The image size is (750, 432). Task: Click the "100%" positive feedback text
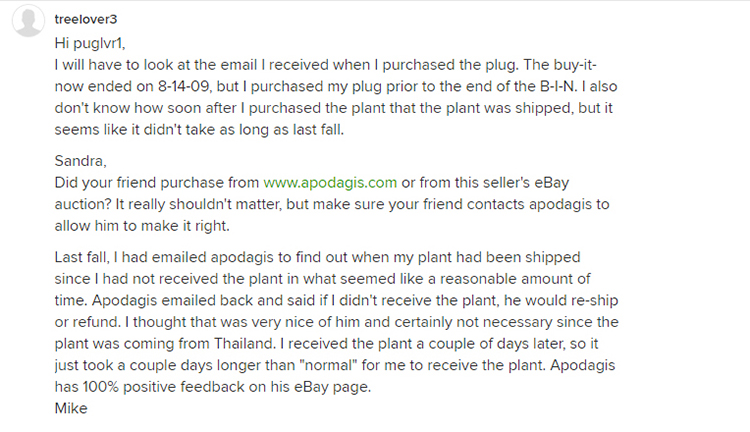pyautogui.click(x=100, y=387)
